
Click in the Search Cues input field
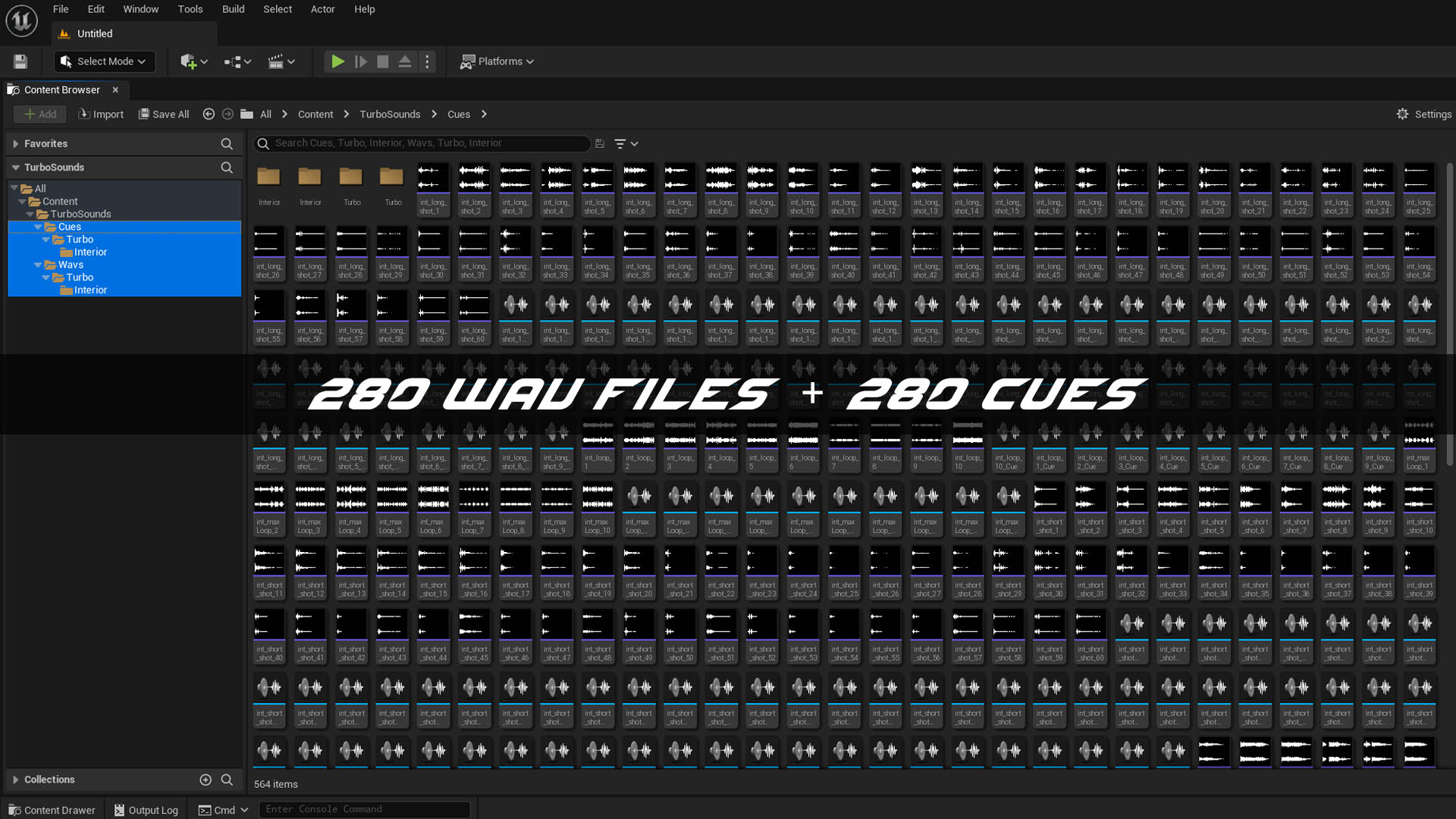425,143
